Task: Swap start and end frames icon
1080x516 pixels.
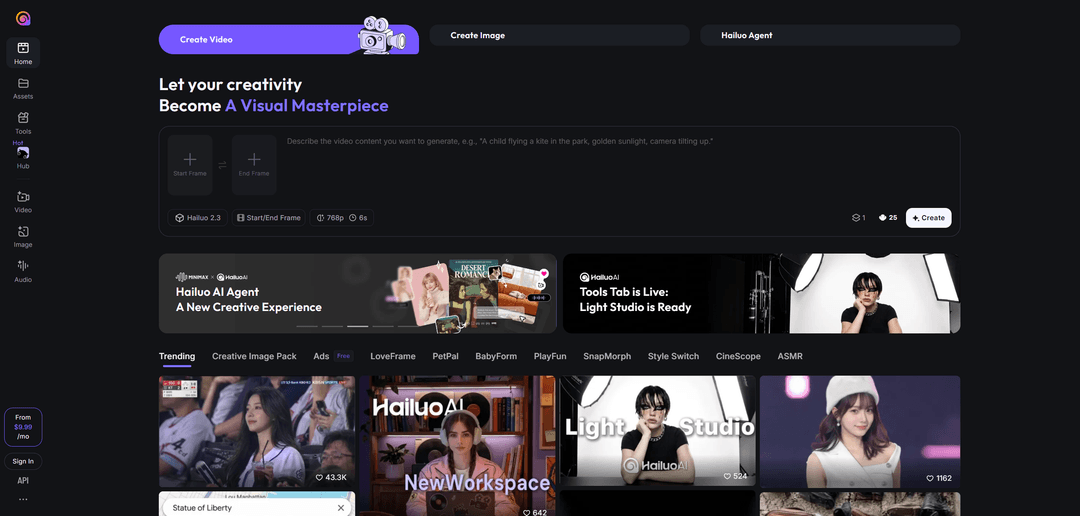Action: click(222, 165)
